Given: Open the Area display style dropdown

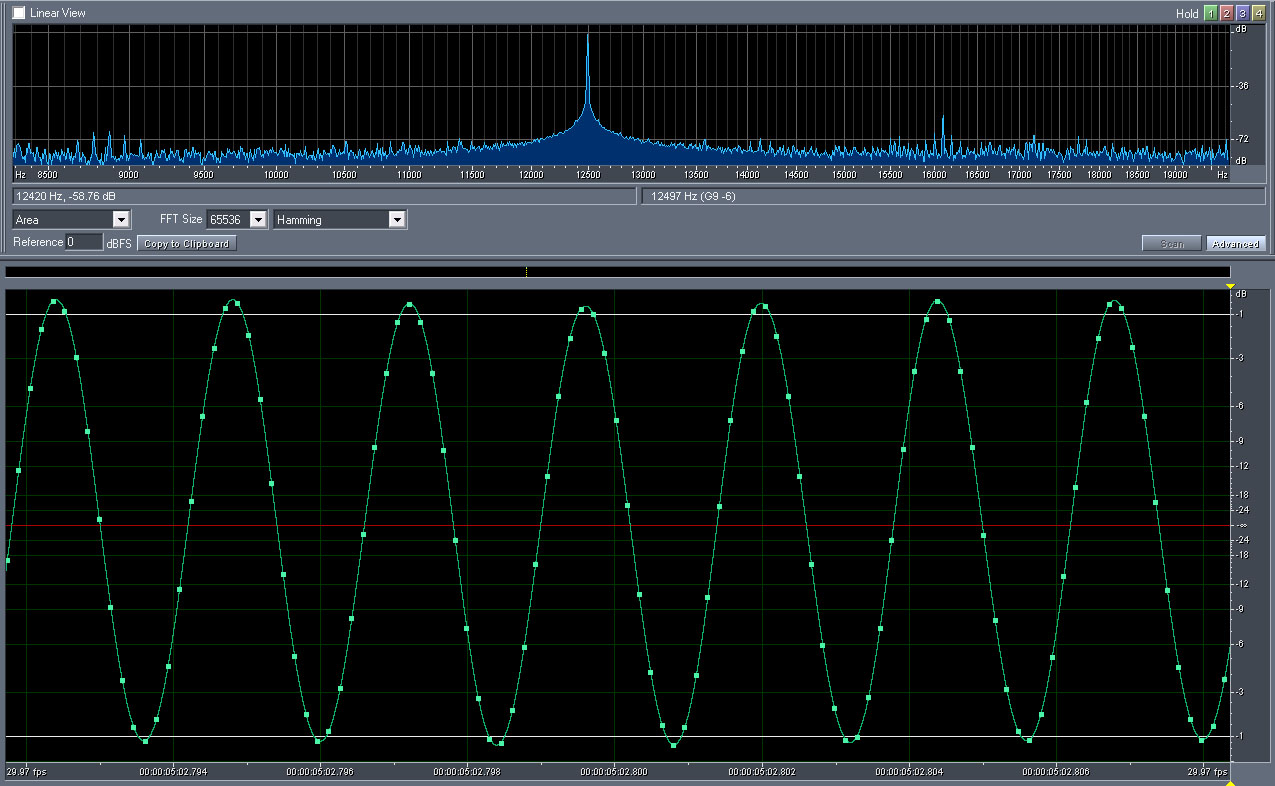Looking at the screenshot, I should pos(121,219).
